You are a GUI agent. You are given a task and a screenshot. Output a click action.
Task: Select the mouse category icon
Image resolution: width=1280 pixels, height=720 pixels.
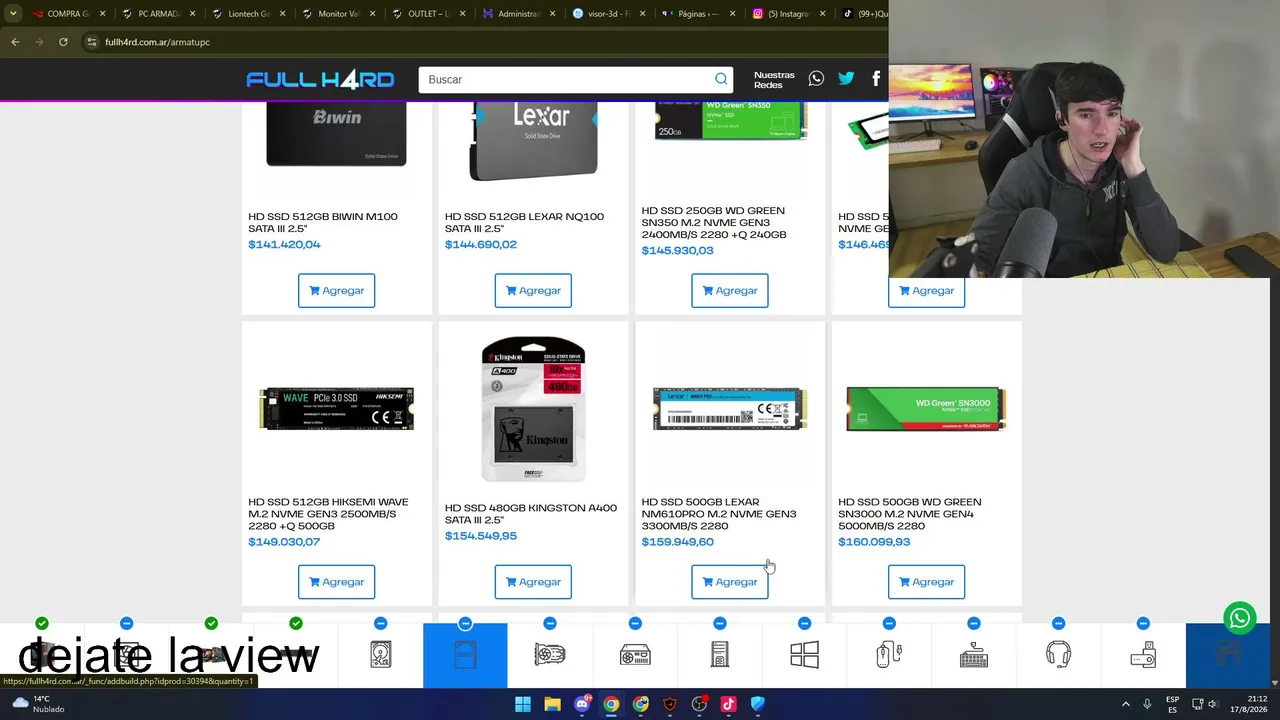889,655
